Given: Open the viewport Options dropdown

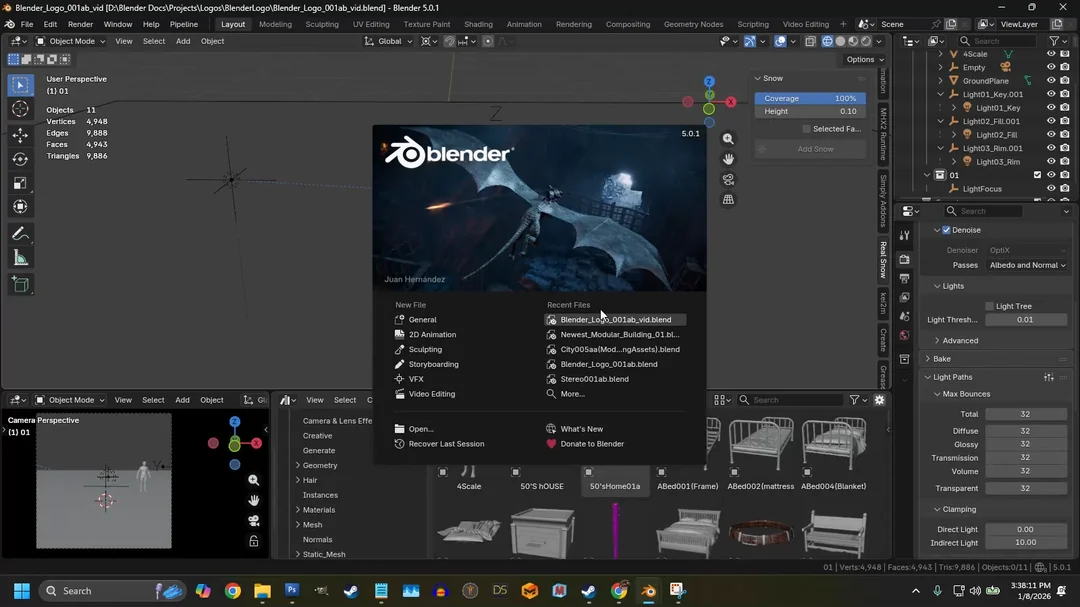Looking at the screenshot, I should 865,59.
